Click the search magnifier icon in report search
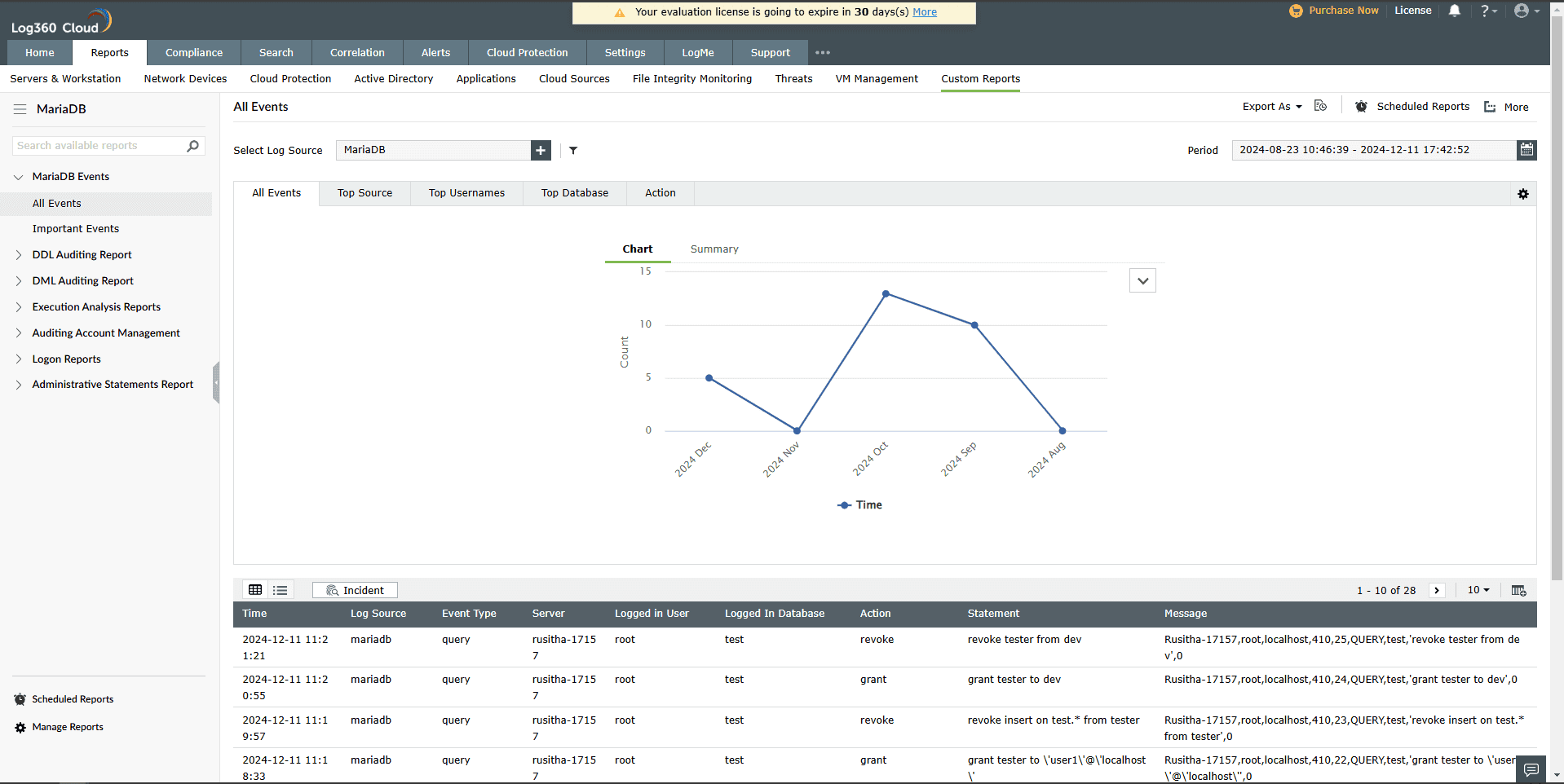1564x784 pixels. [x=192, y=146]
